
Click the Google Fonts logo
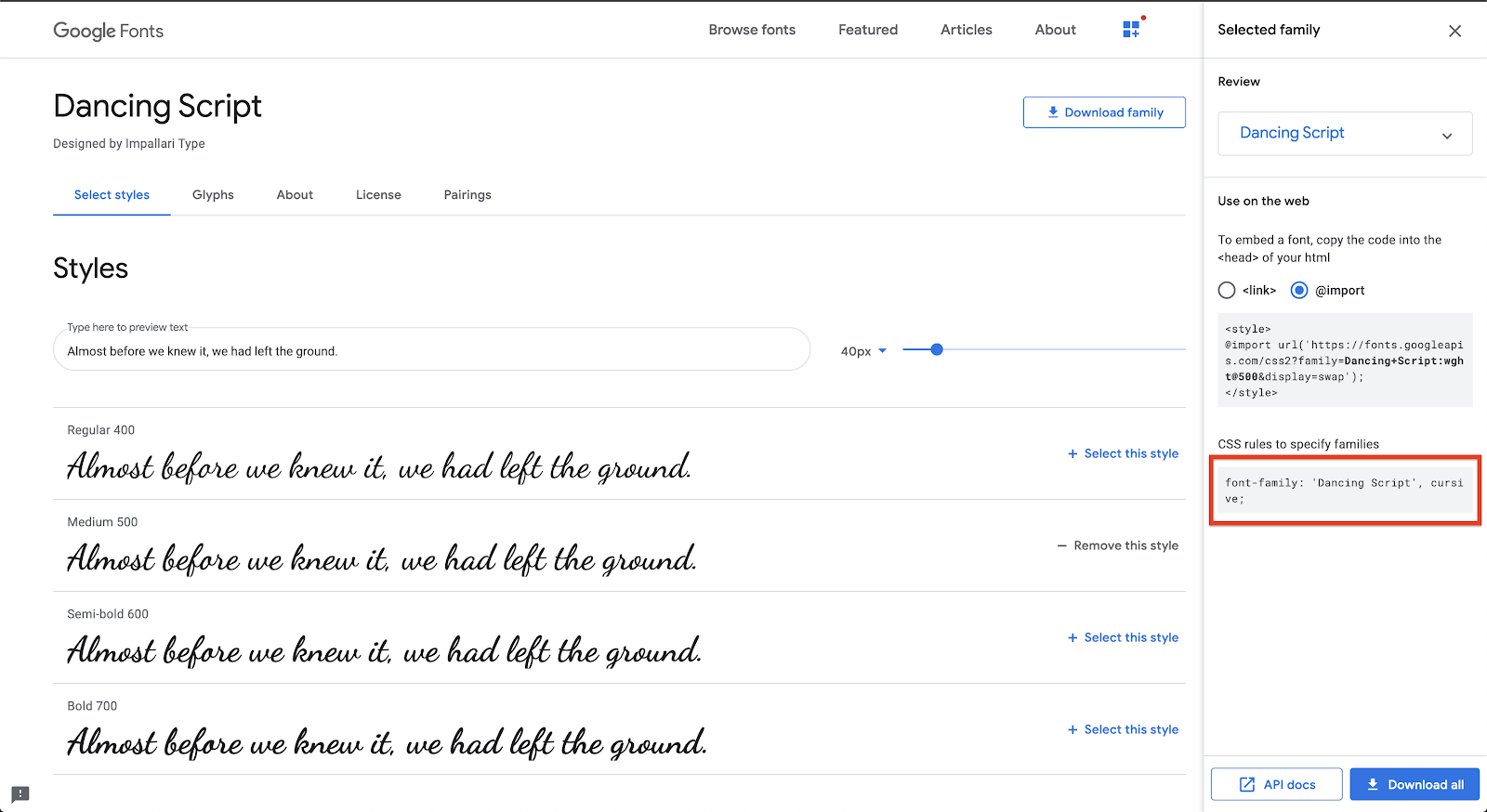click(x=109, y=31)
